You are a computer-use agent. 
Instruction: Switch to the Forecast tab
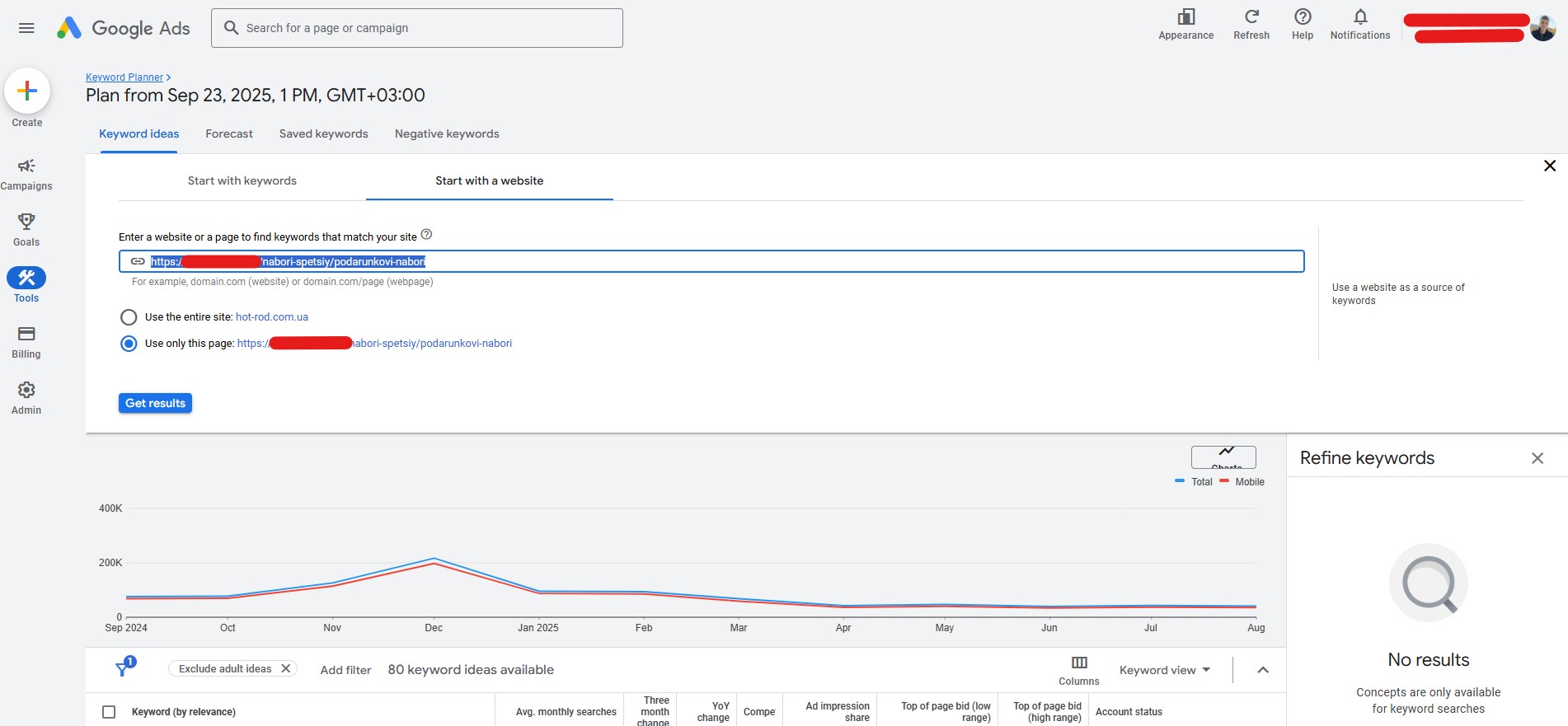coord(229,133)
